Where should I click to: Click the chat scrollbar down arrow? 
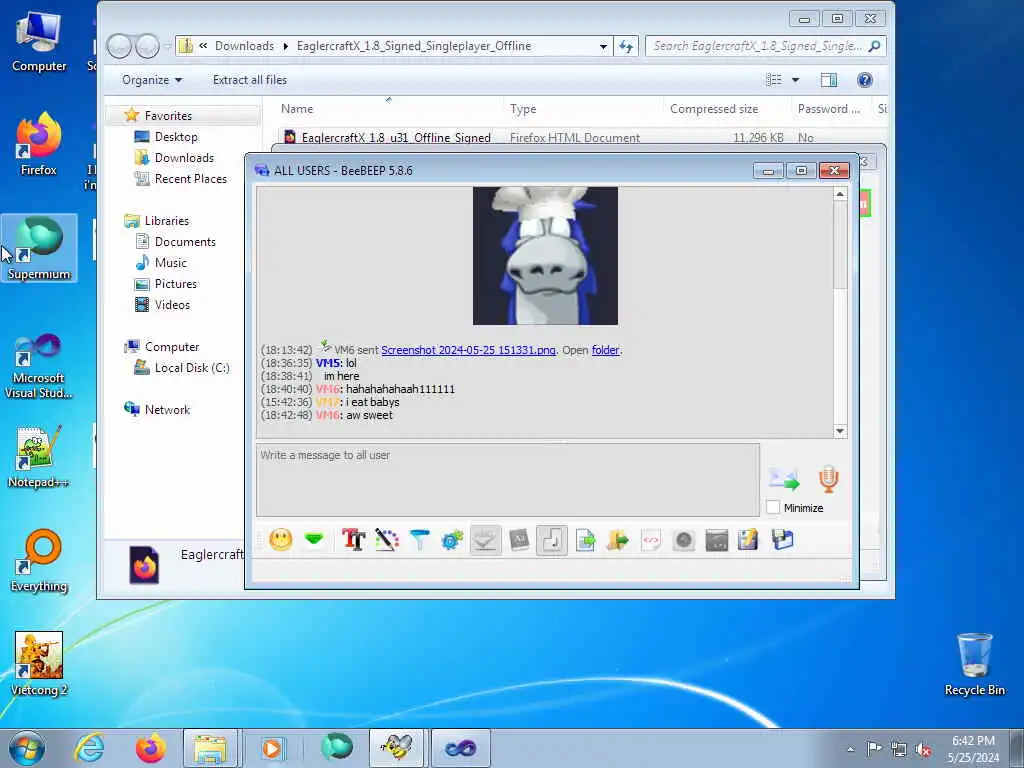(x=840, y=431)
